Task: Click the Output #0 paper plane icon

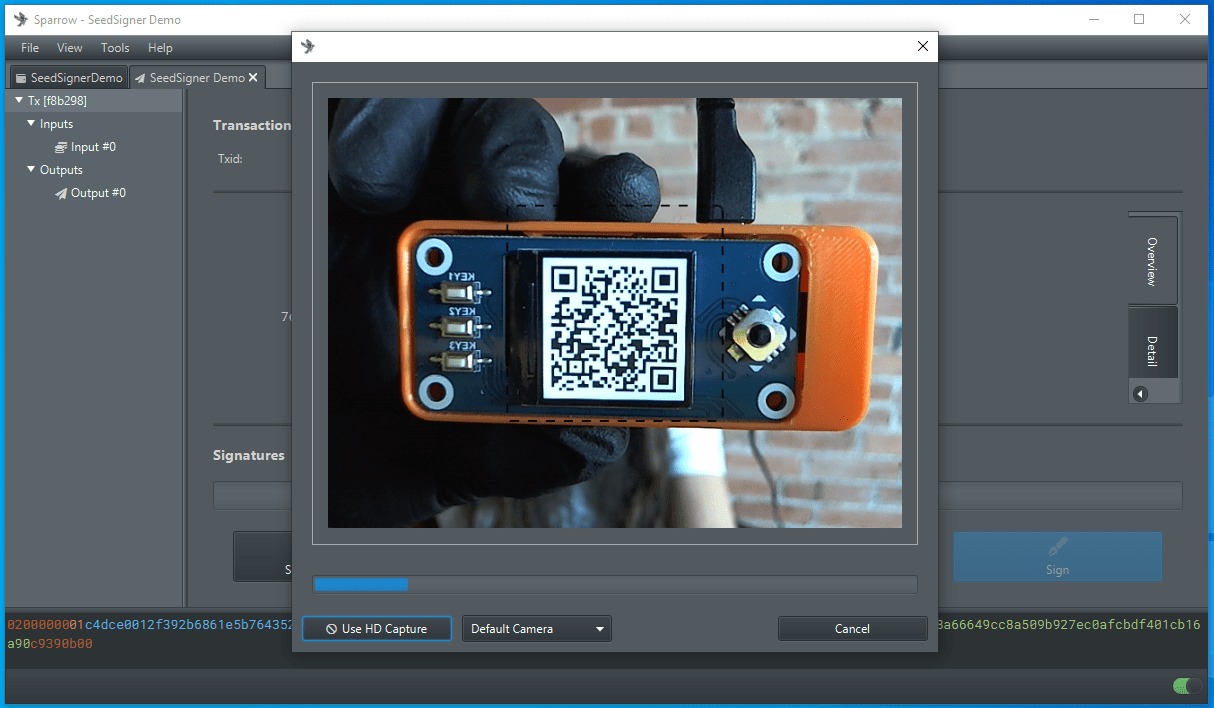Action: click(61, 193)
